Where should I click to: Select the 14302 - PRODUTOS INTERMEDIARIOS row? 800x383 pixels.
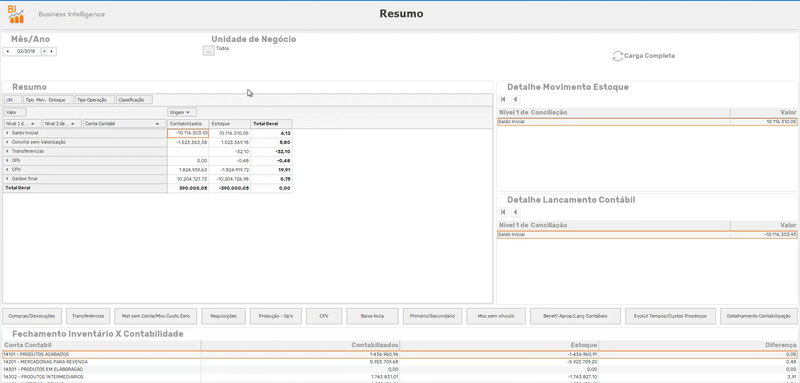click(399, 376)
